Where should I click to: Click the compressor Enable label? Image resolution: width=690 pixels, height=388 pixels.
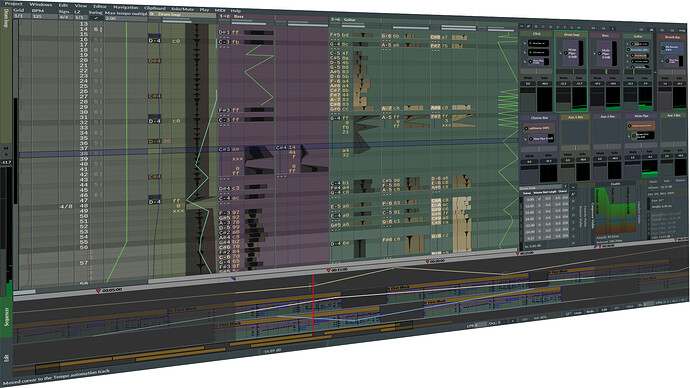[x=615, y=183]
